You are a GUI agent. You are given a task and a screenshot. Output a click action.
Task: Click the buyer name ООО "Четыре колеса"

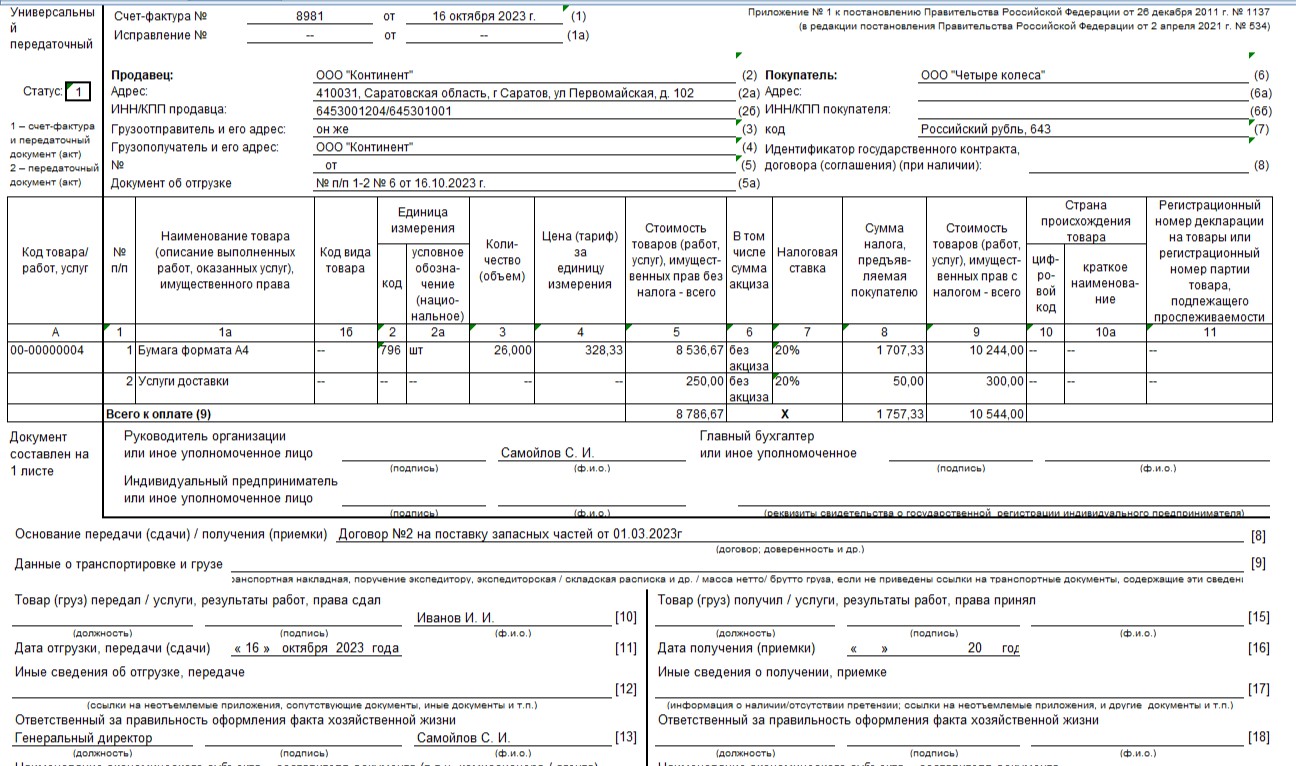[x=1083, y=75]
